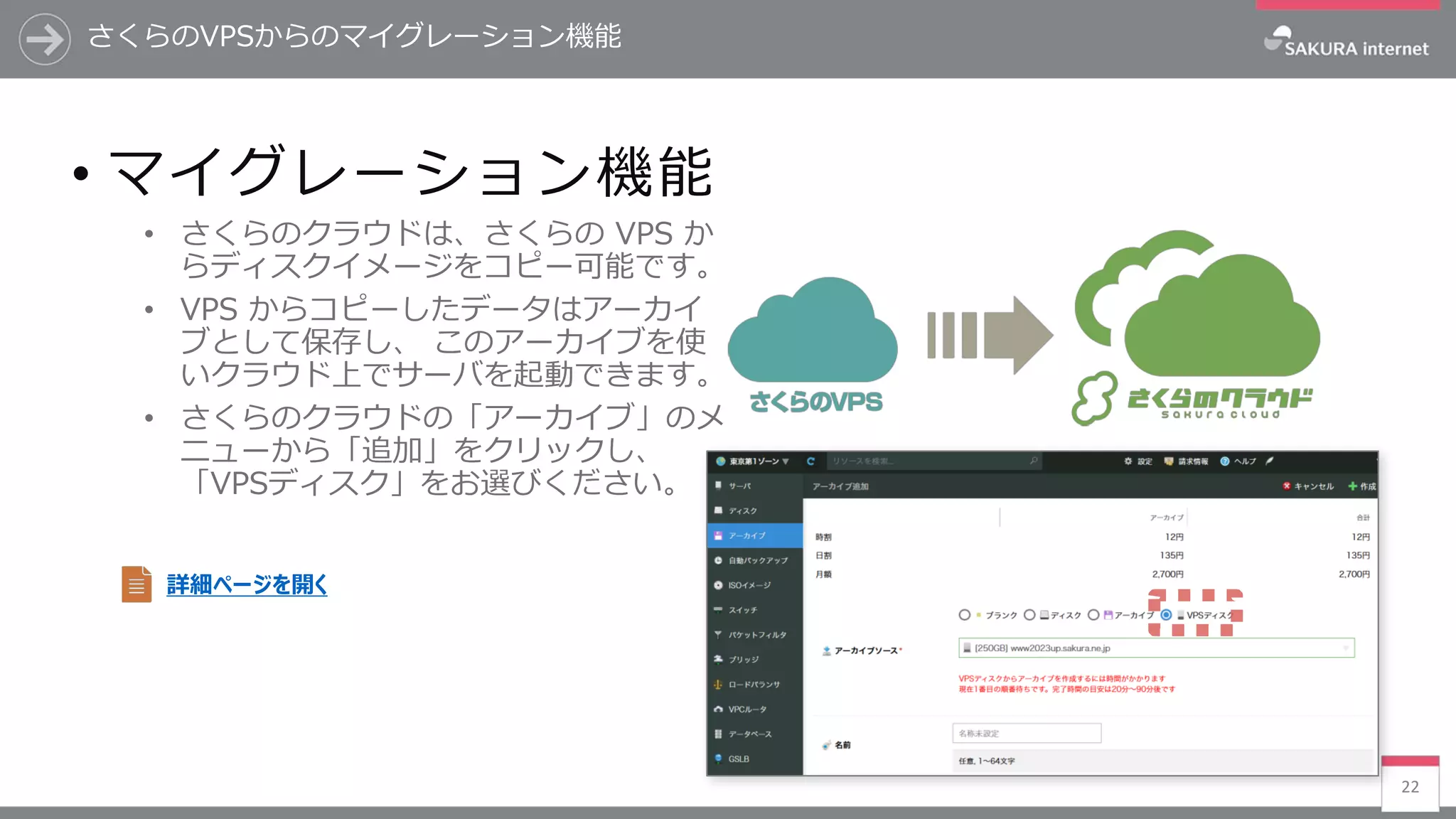Click the feather icon next to ヘルプ

pos(1269,461)
